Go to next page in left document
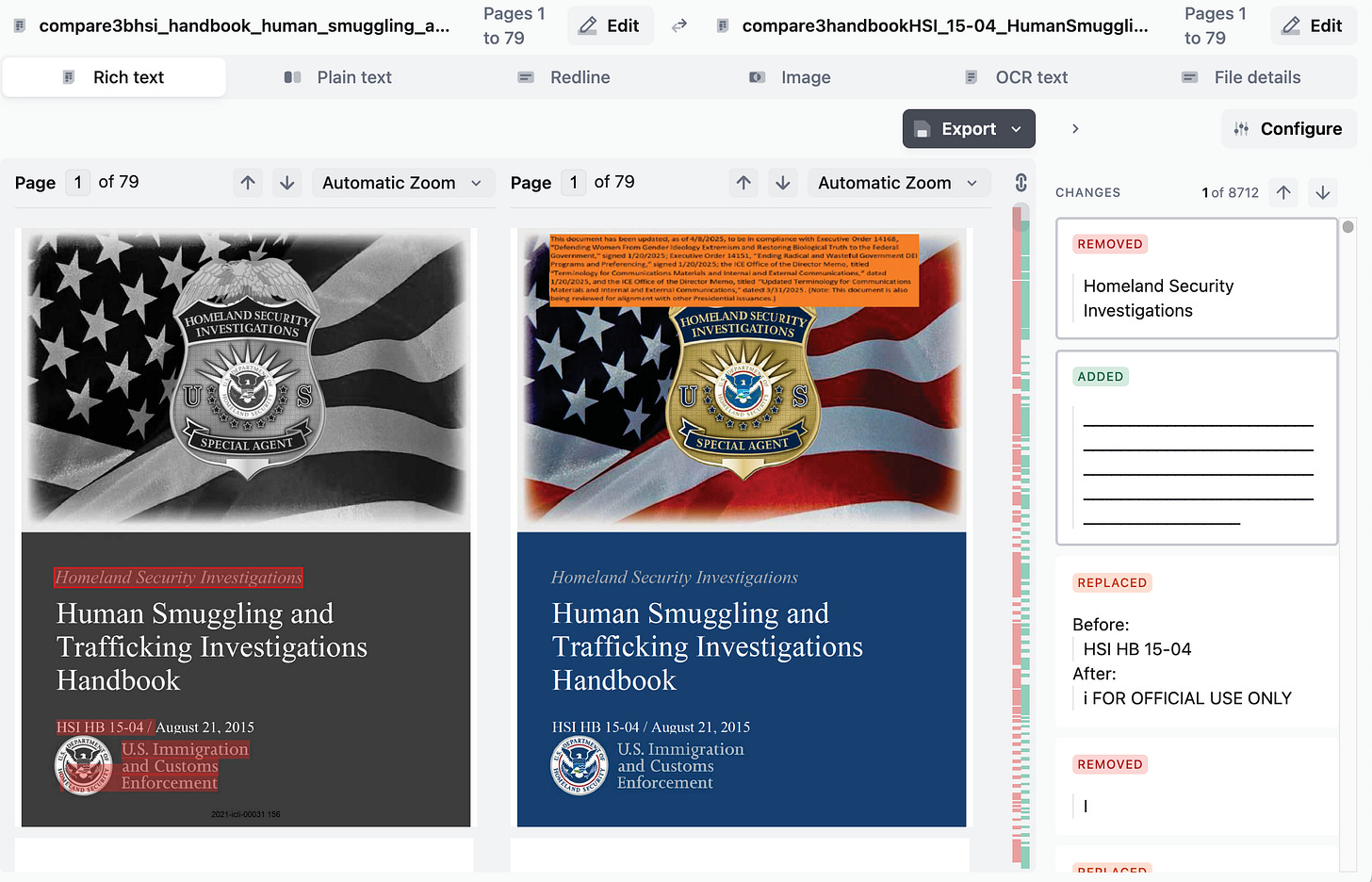1372x882 pixels. pos(287,183)
